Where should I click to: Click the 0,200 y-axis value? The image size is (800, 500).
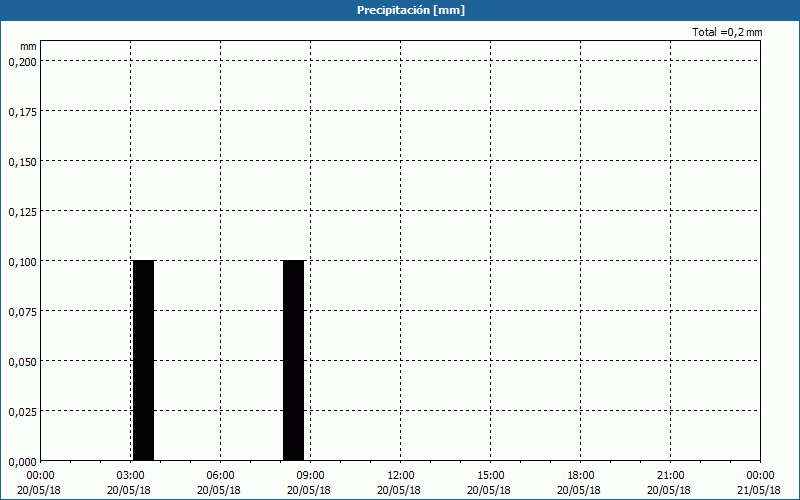(22, 62)
